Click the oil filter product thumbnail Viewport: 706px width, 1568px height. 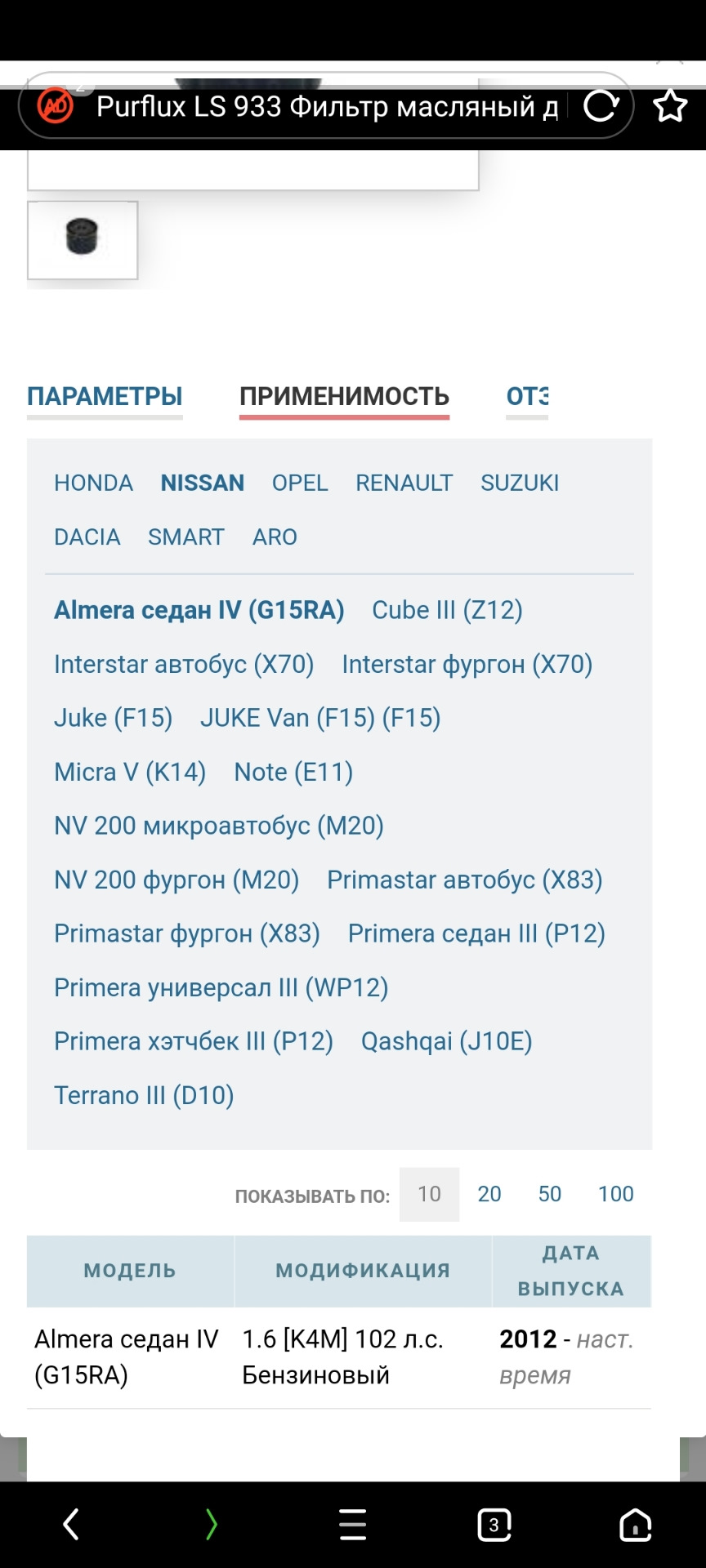coord(83,239)
